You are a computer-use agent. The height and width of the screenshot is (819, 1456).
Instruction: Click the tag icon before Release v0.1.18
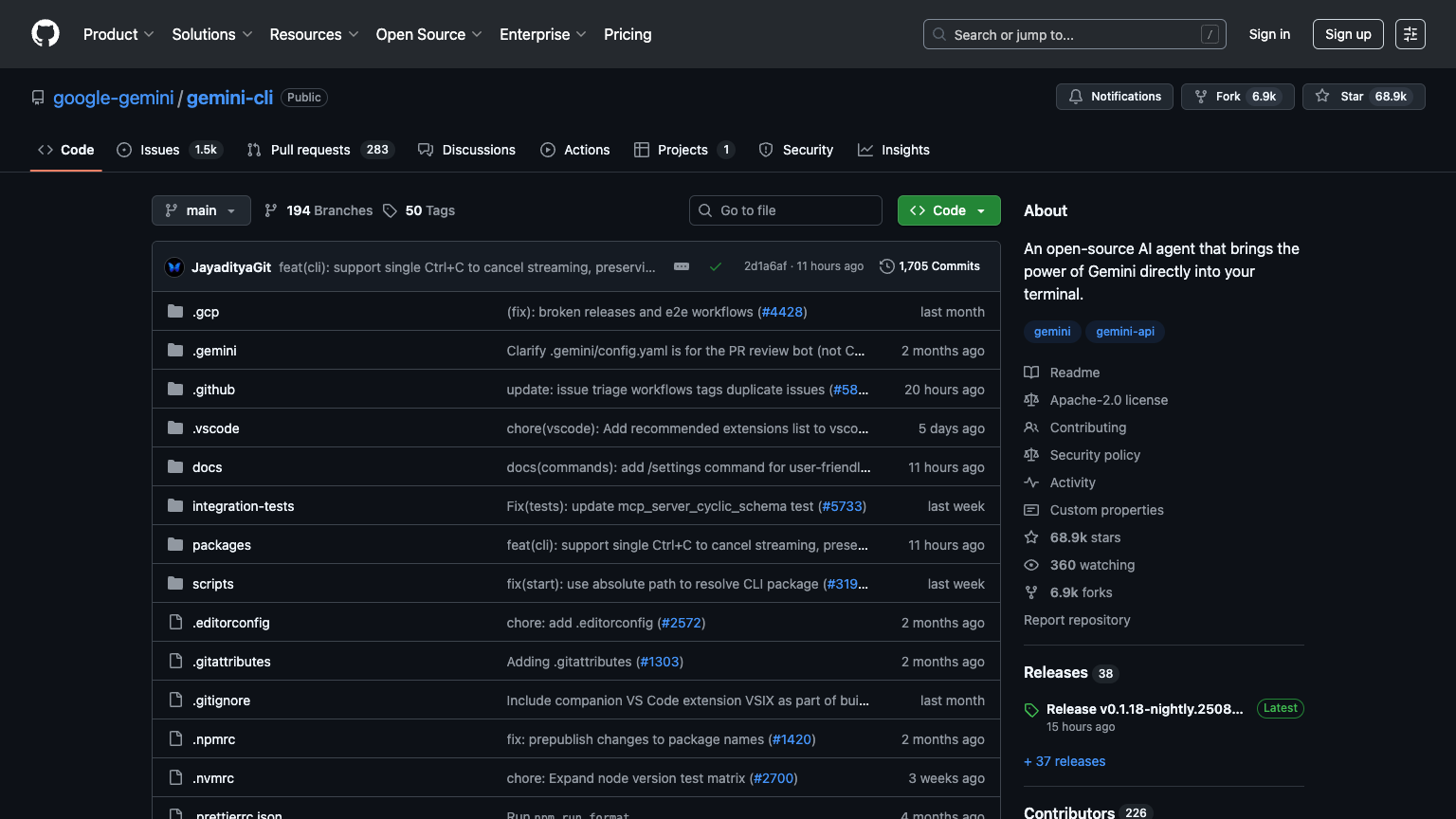pos(1030,708)
